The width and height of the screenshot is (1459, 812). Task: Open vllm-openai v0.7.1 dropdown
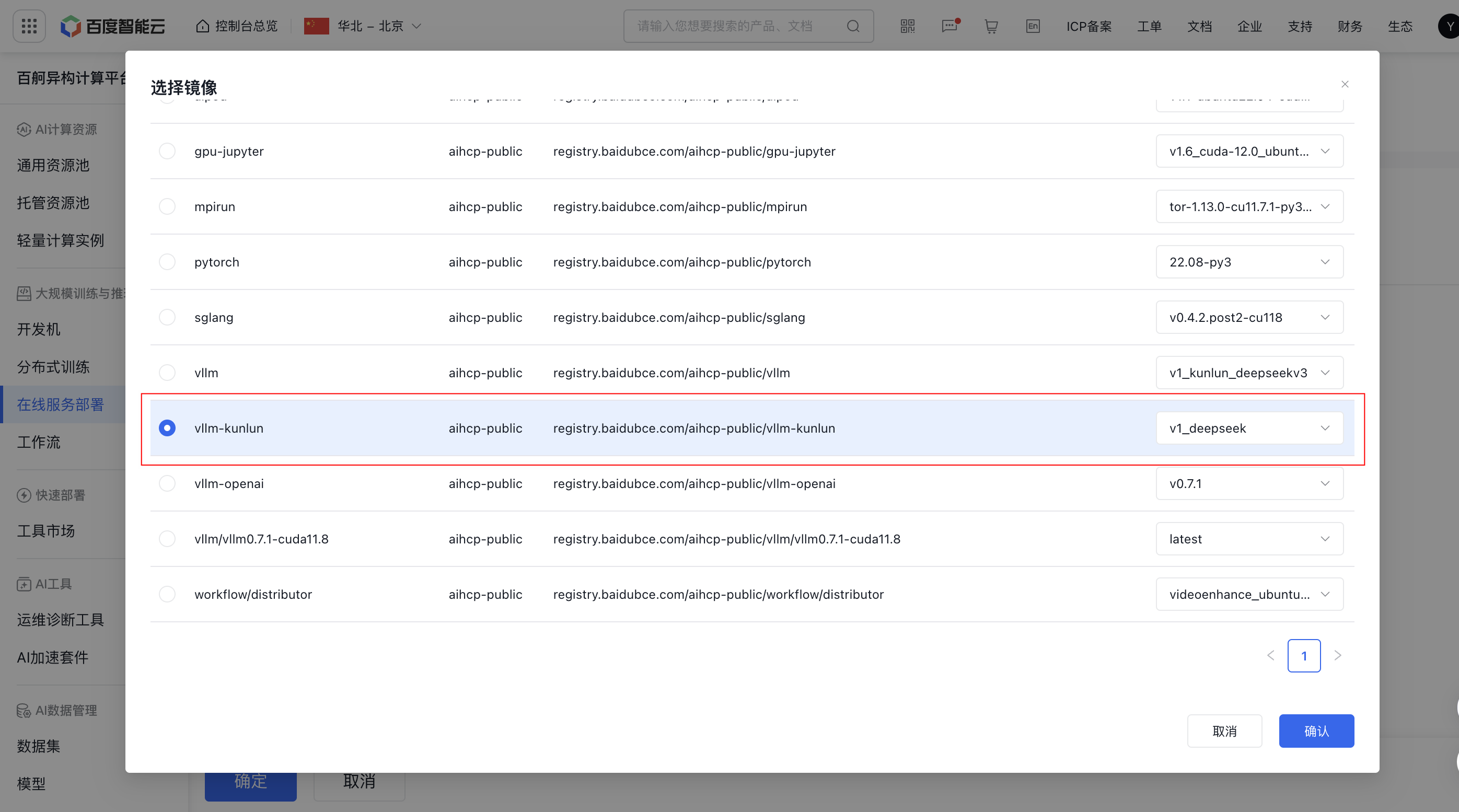pos(1249,483)
